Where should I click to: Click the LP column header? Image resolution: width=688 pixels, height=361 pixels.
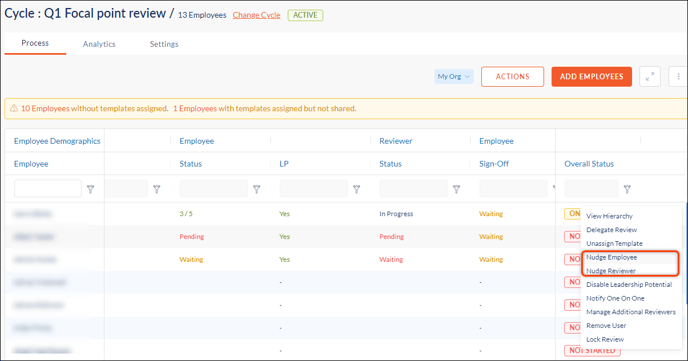[x=284, y=164]
